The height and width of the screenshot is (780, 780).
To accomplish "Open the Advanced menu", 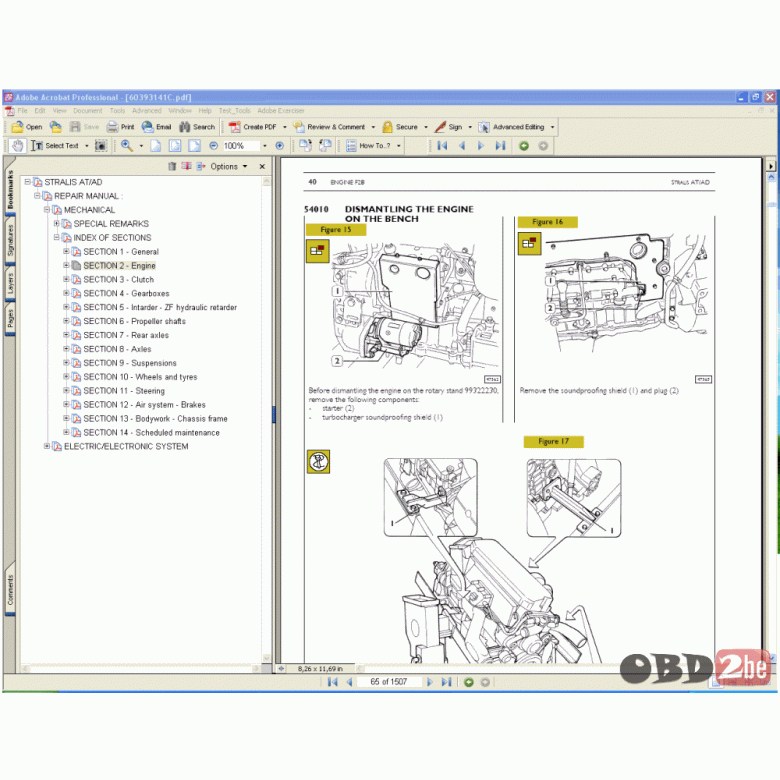I will point(147,111).
